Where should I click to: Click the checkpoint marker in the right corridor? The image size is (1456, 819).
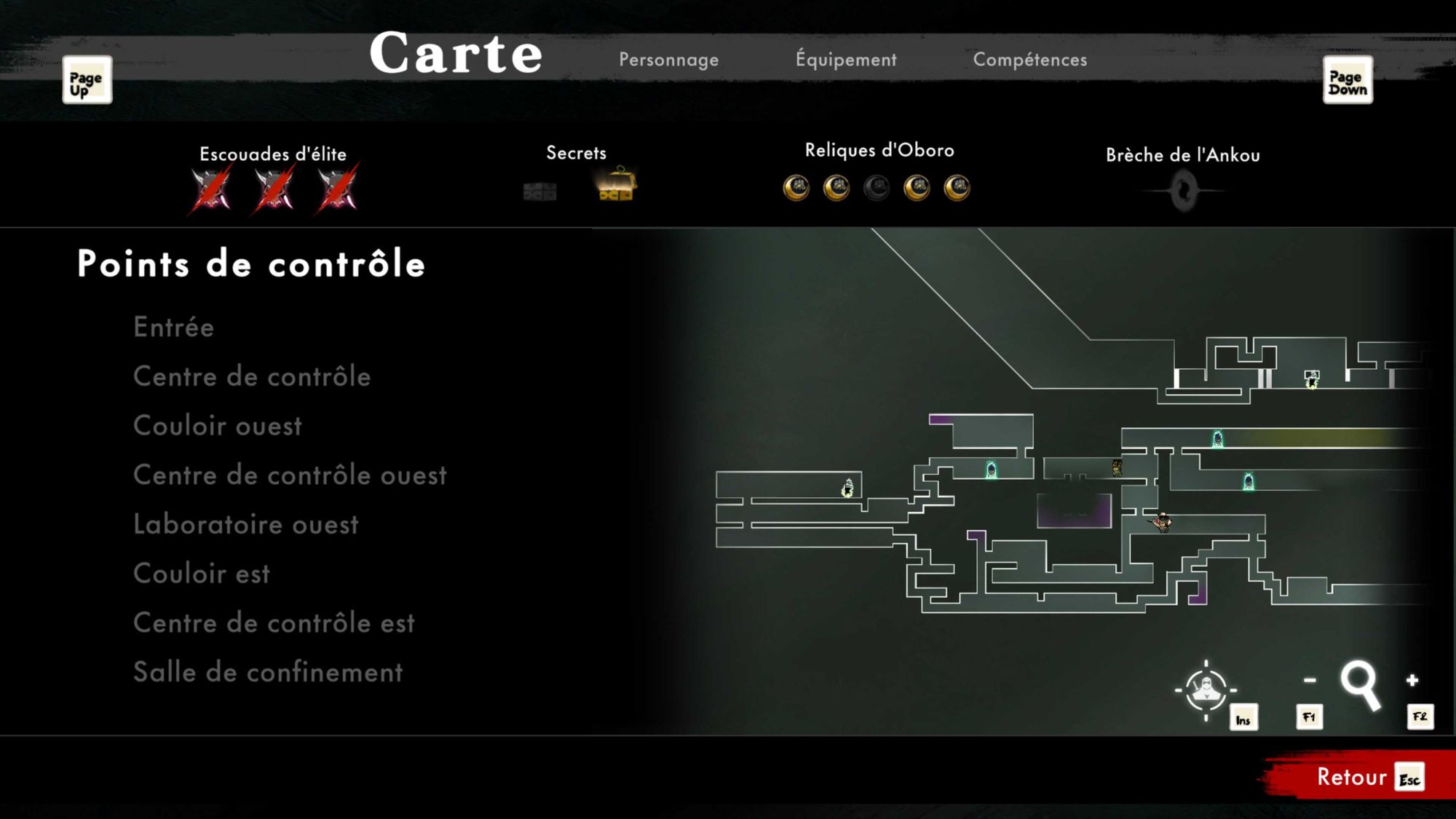1249,480
